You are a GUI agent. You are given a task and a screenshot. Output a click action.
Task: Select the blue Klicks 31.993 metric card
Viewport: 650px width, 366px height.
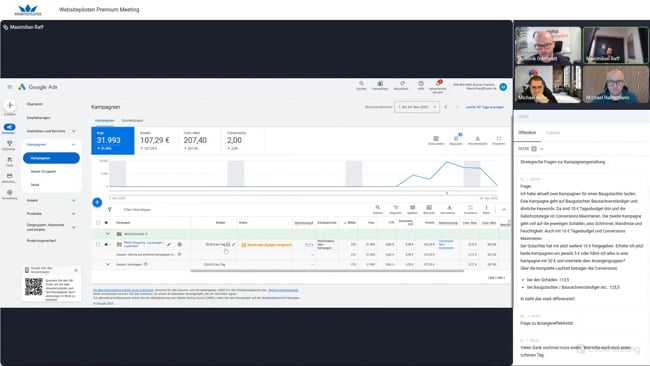[113, 141]
